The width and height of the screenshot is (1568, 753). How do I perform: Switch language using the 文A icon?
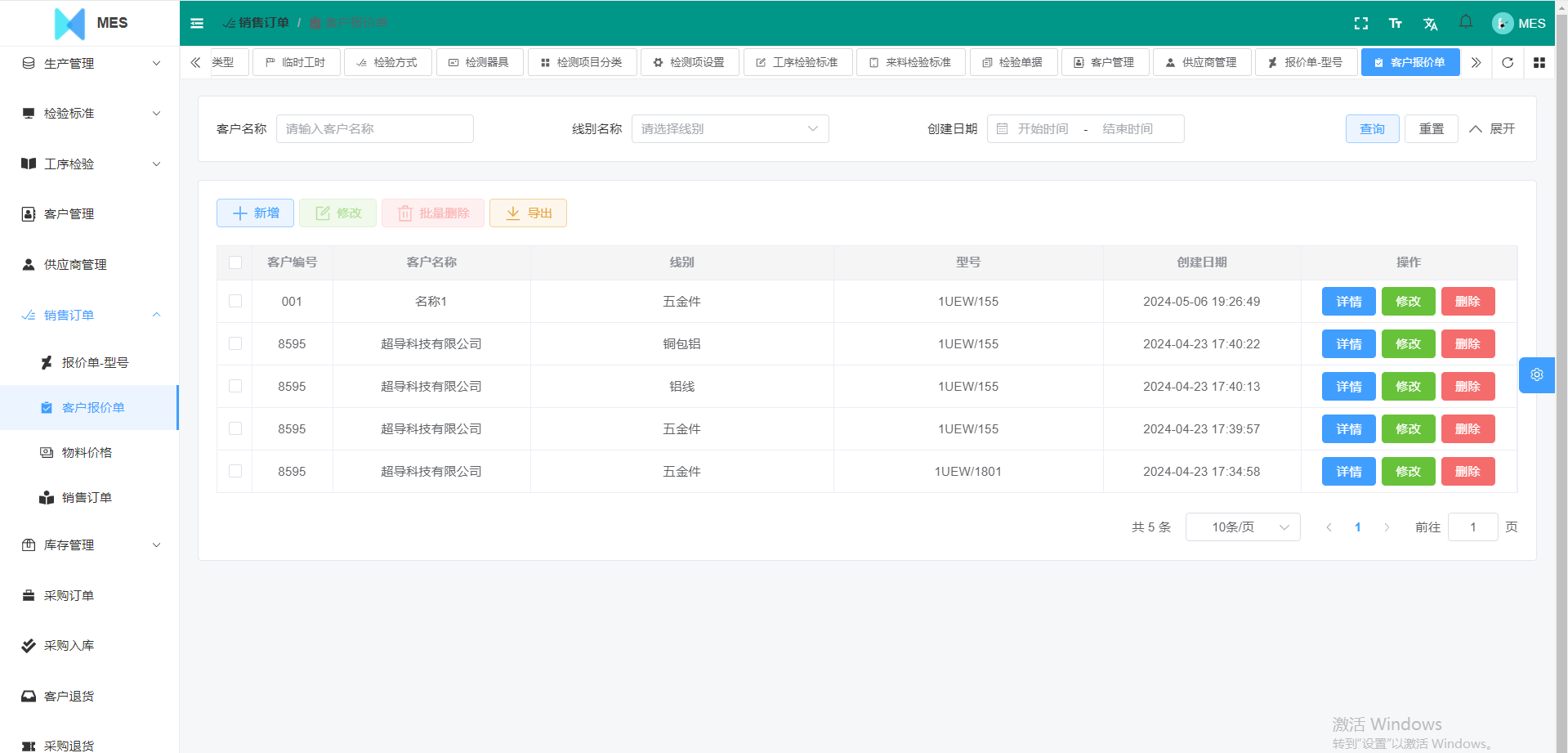1430,23
